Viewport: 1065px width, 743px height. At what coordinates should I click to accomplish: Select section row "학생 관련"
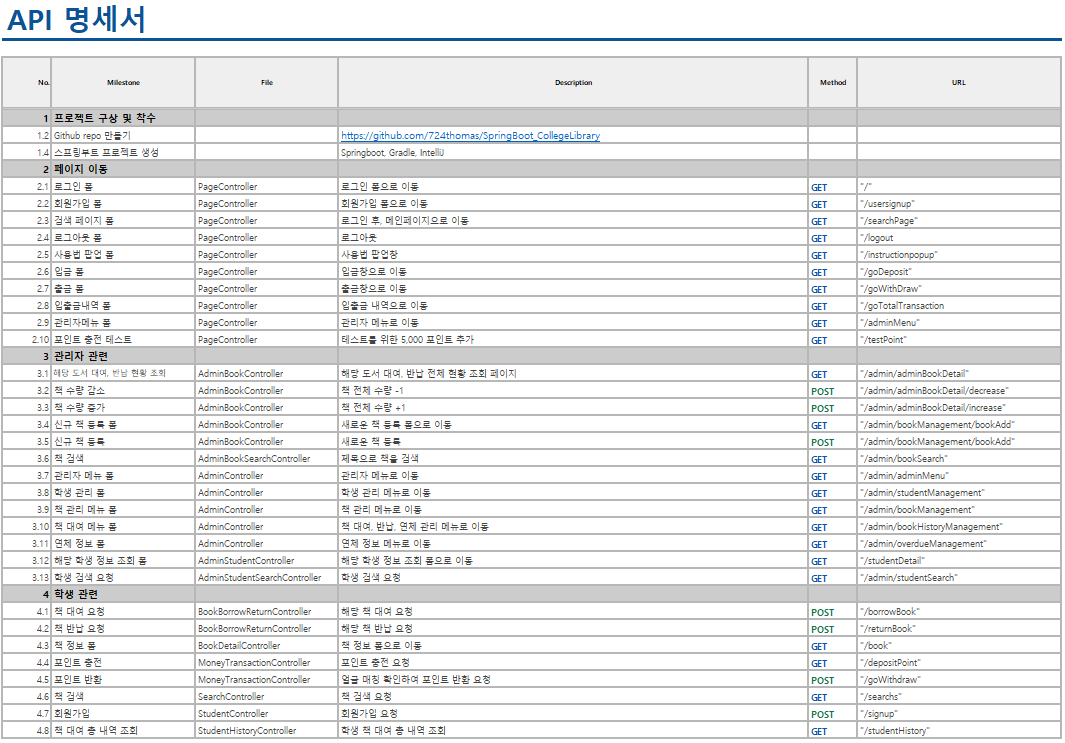(531, 594)
